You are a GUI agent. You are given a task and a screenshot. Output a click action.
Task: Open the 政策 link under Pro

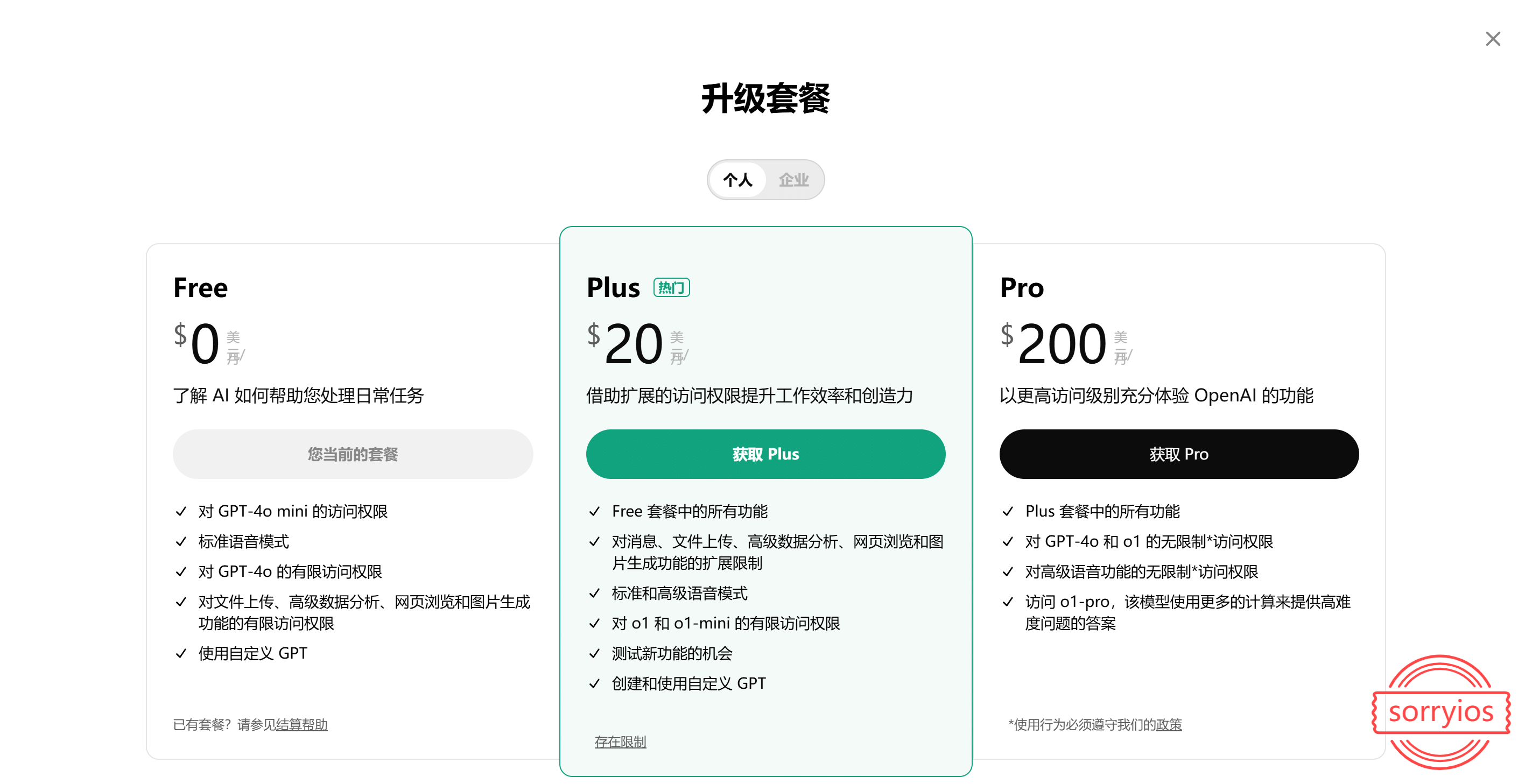point(1169,724)
